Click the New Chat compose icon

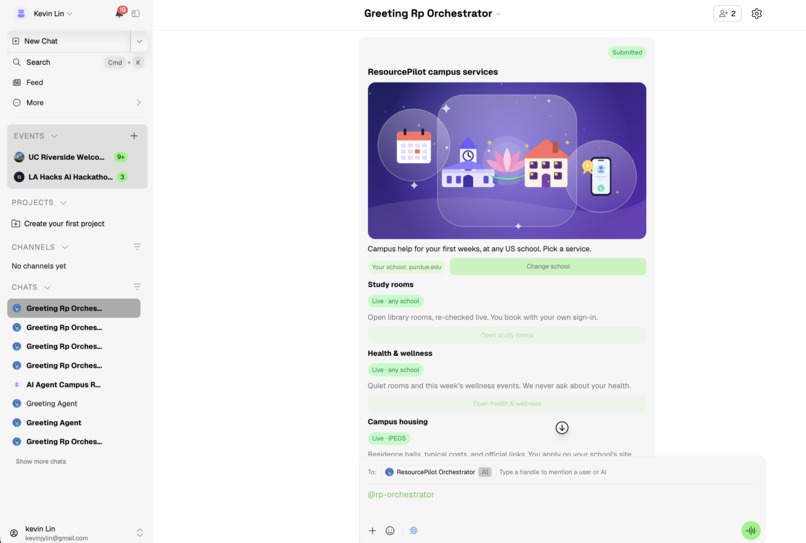pyautogui.click(x=15, y=41)
